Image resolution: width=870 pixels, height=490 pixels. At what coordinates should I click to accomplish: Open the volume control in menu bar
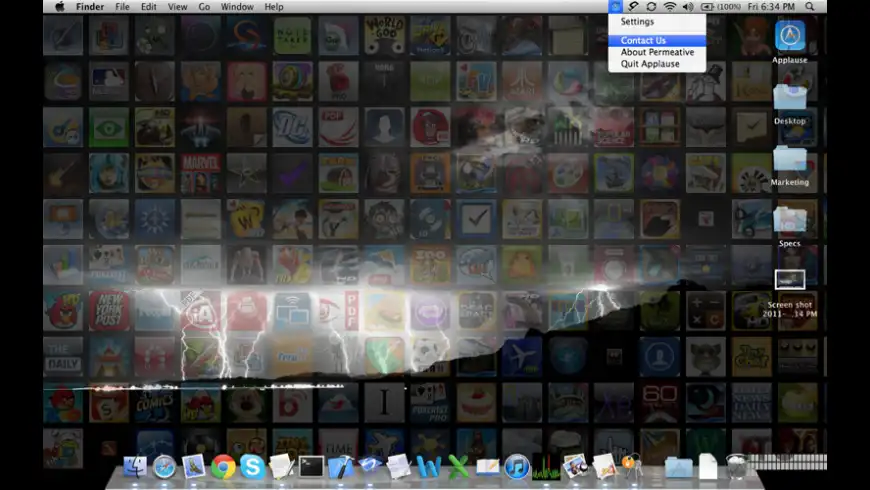(x=688, y=7)
